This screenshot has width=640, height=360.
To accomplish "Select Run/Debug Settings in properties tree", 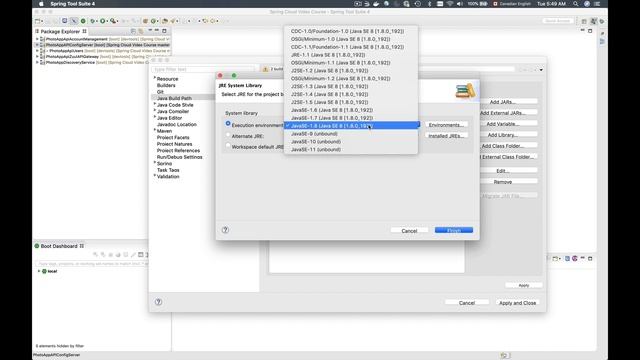I will click(180, 157).
